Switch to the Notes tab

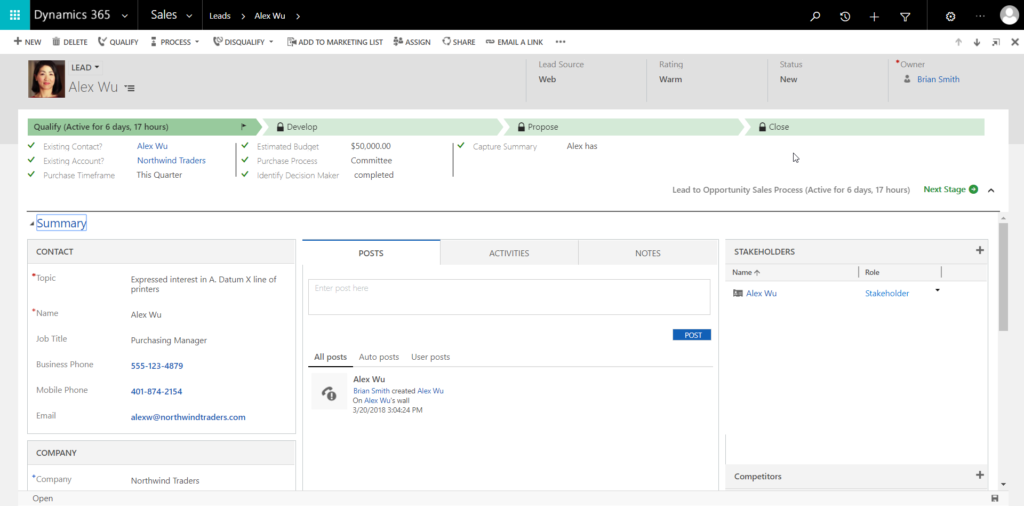click(x=647, y=253)
